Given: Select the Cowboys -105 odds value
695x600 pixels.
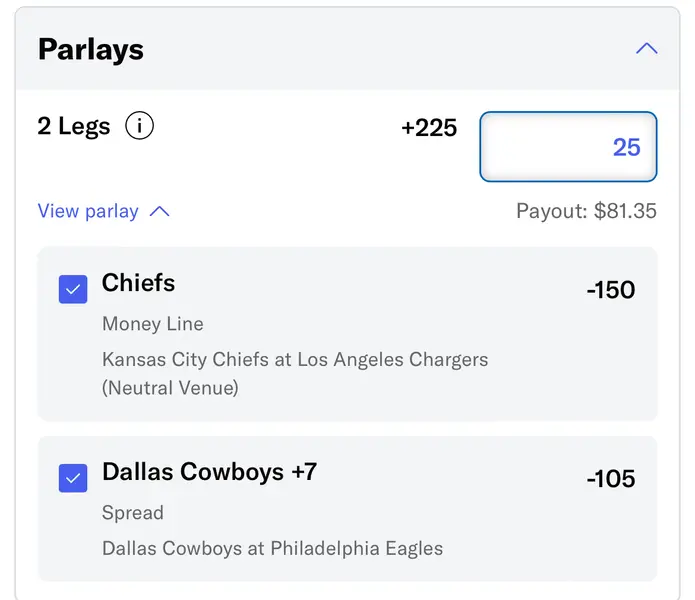Looking at the screenshot, I should pyautogui.click(x=610, y=478).
